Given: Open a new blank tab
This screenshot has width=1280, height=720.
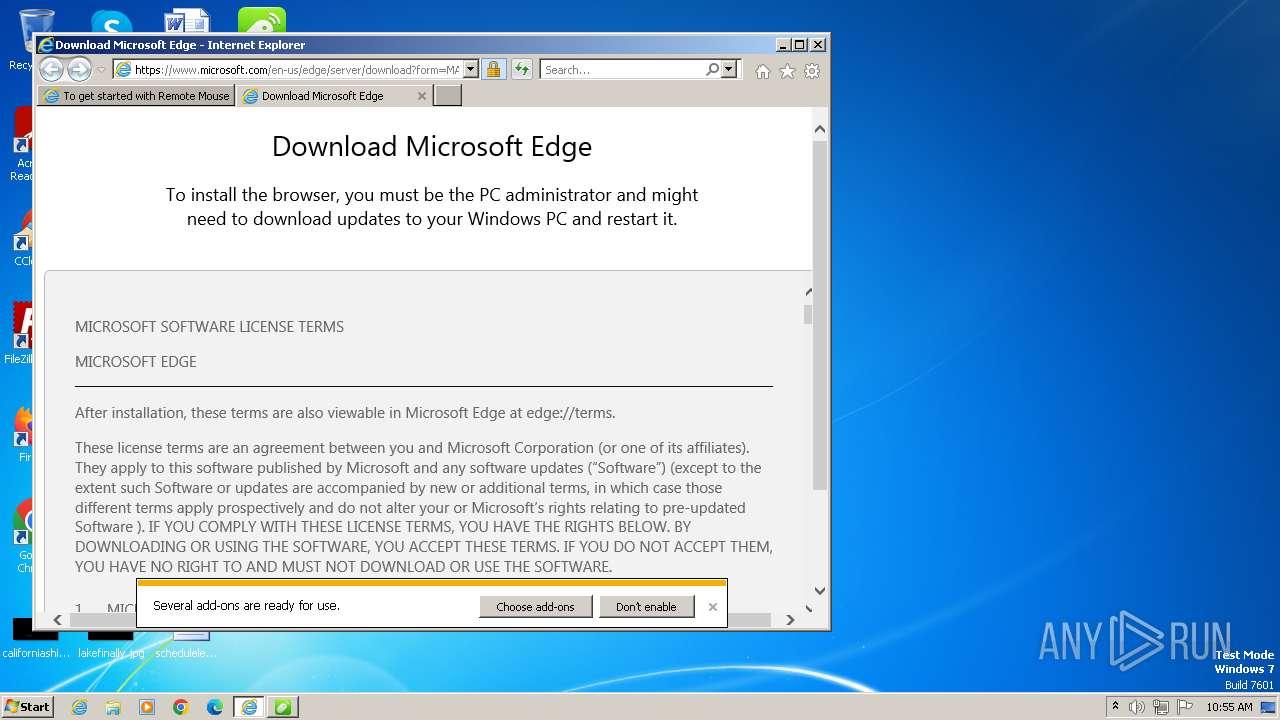Looking at the screenshot, I should click(447, 96).
